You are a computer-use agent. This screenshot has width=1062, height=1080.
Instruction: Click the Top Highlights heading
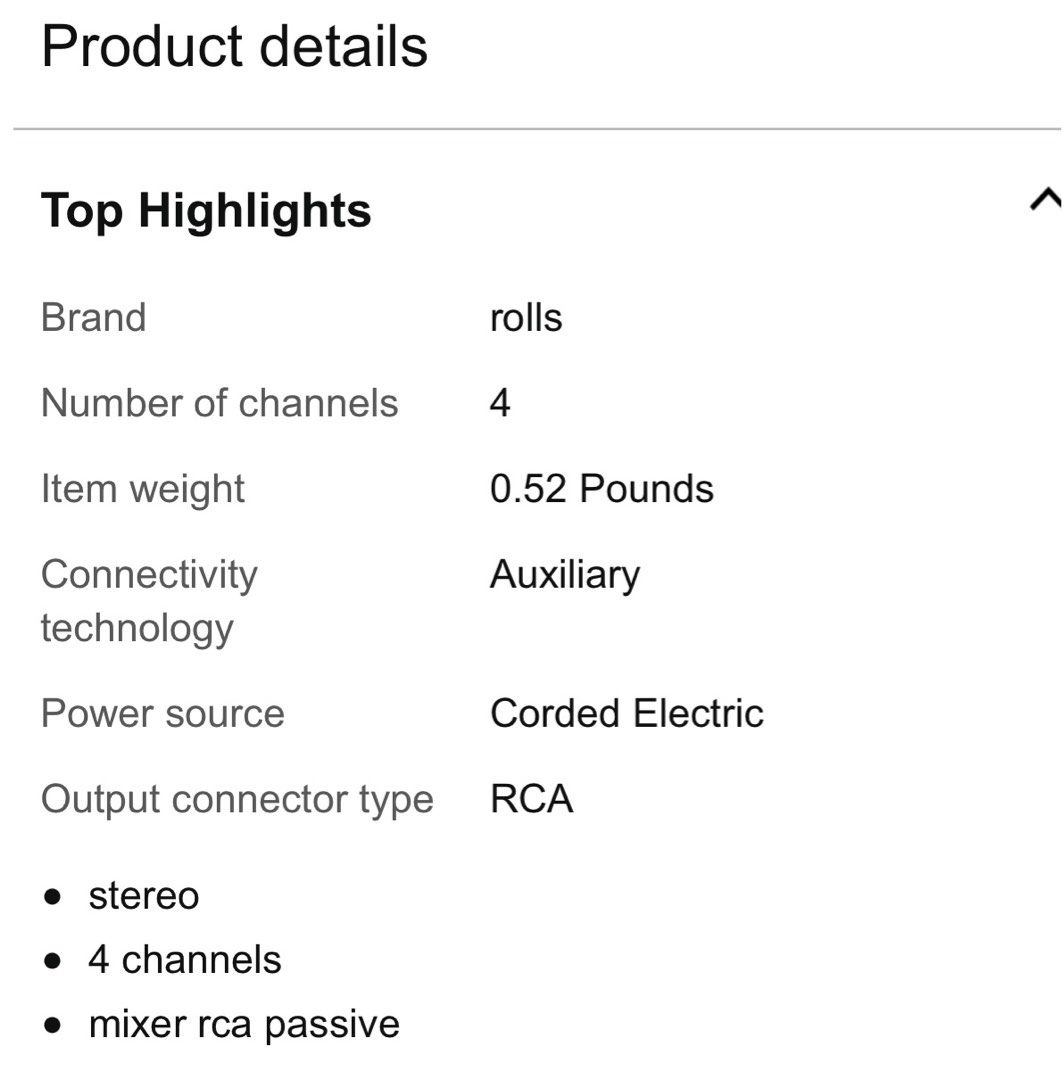coord(206,211)
